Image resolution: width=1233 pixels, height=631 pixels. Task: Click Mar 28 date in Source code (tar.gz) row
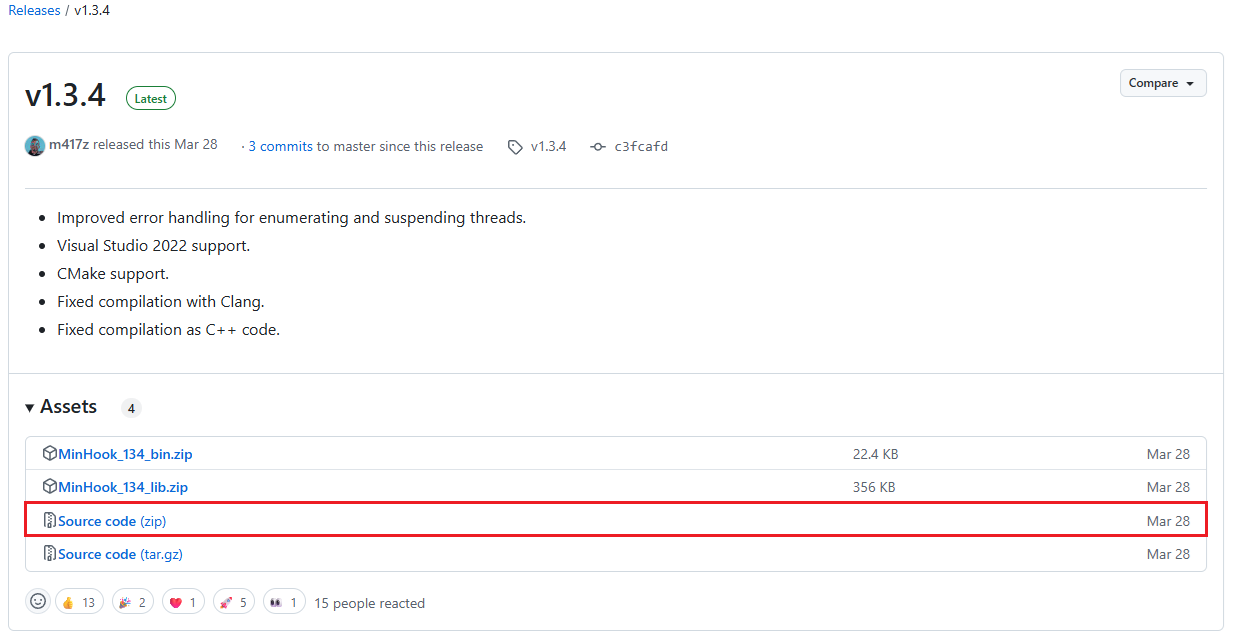pos(1168,554)
